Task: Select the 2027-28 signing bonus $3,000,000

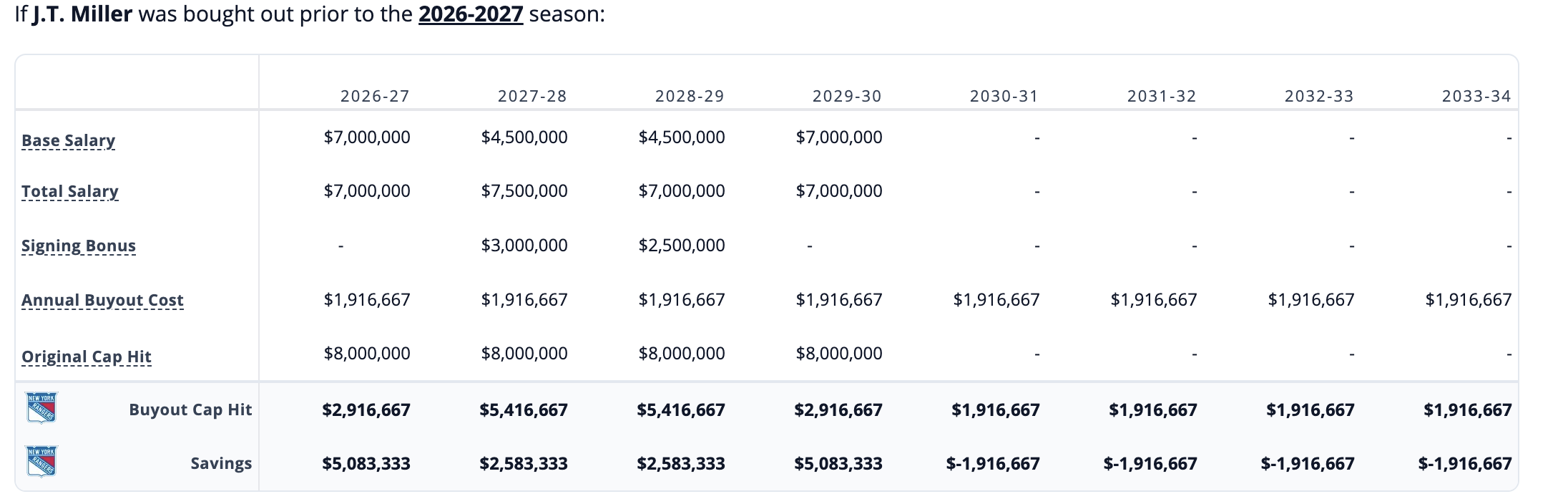Action: click(524, 246)
